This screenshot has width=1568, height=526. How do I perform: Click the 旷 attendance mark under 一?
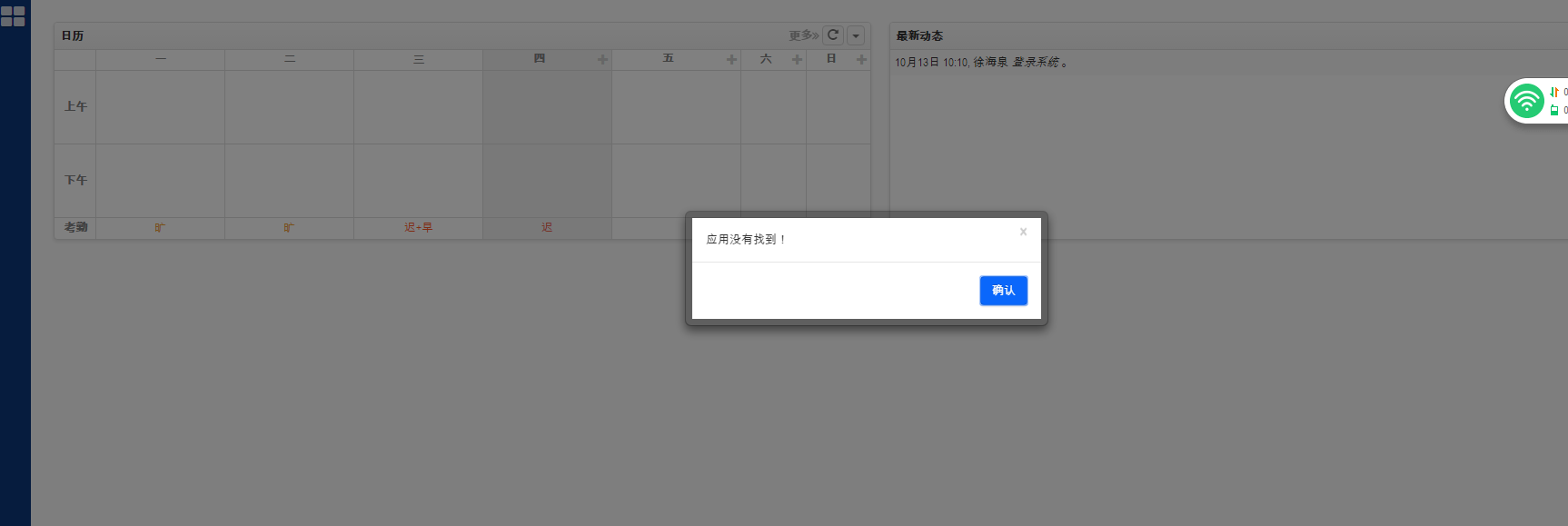(160, 228)
